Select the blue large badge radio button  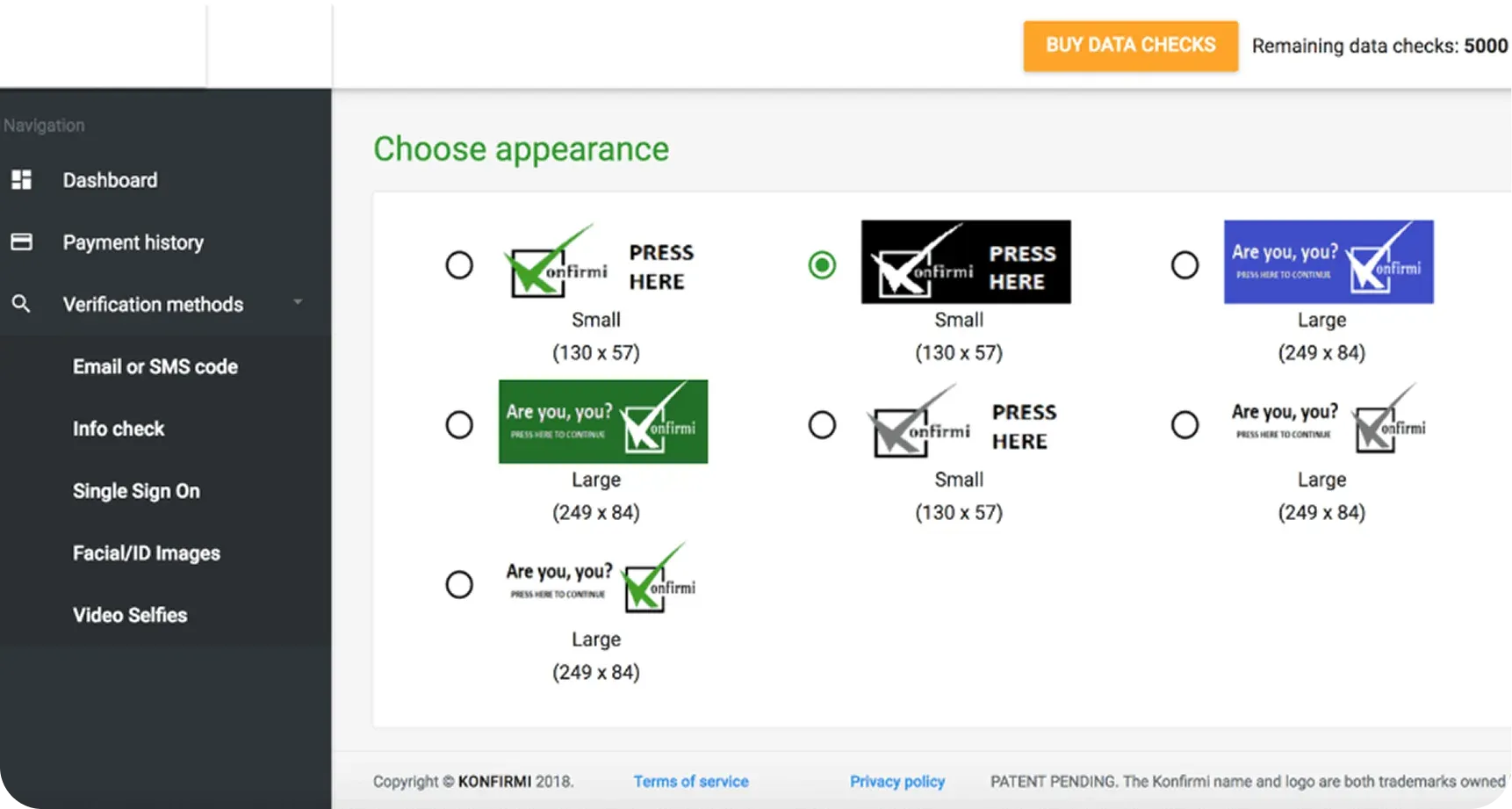pyautogui.click(x=1184, y=264)
